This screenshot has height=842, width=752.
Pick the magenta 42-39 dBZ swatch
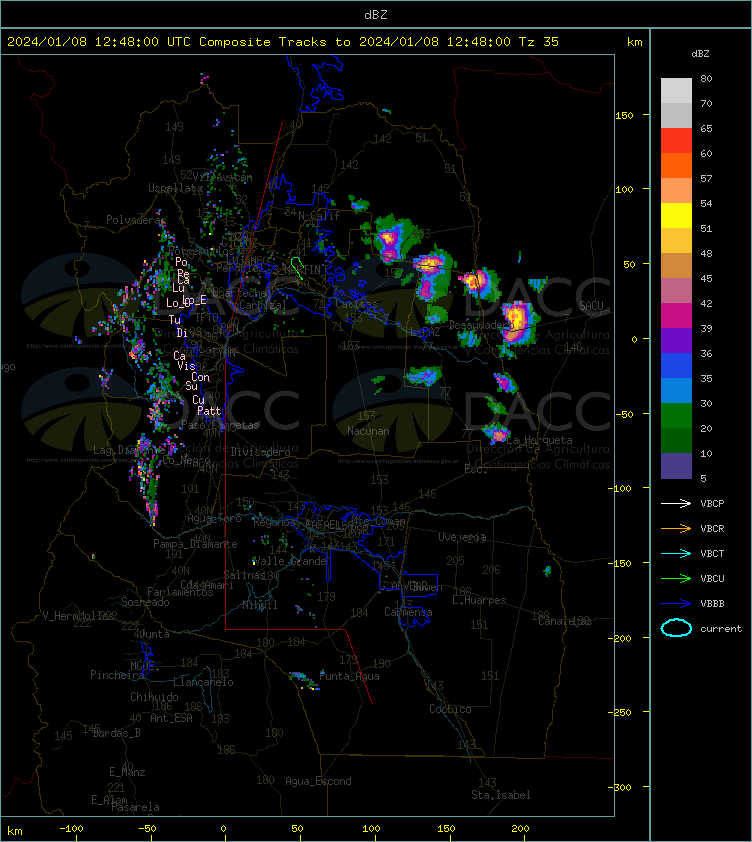(676, 316)
